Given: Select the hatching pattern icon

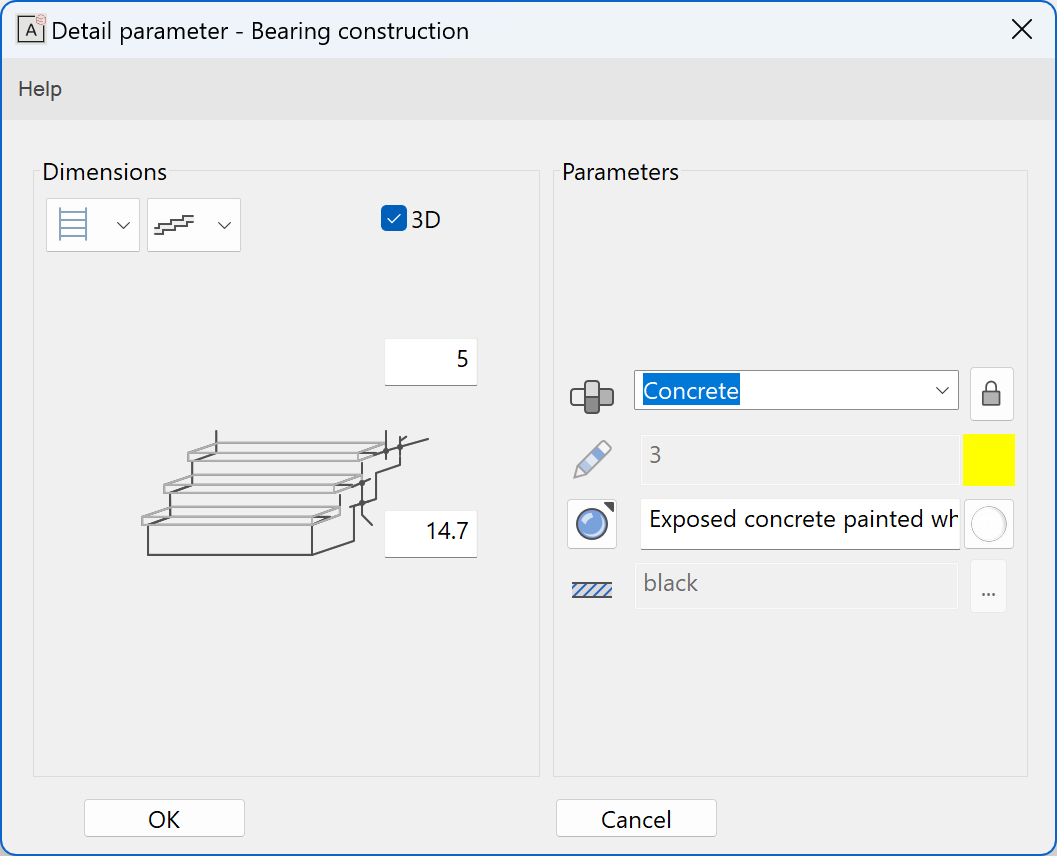Looking at the screenshot, I should click(592, 589).
